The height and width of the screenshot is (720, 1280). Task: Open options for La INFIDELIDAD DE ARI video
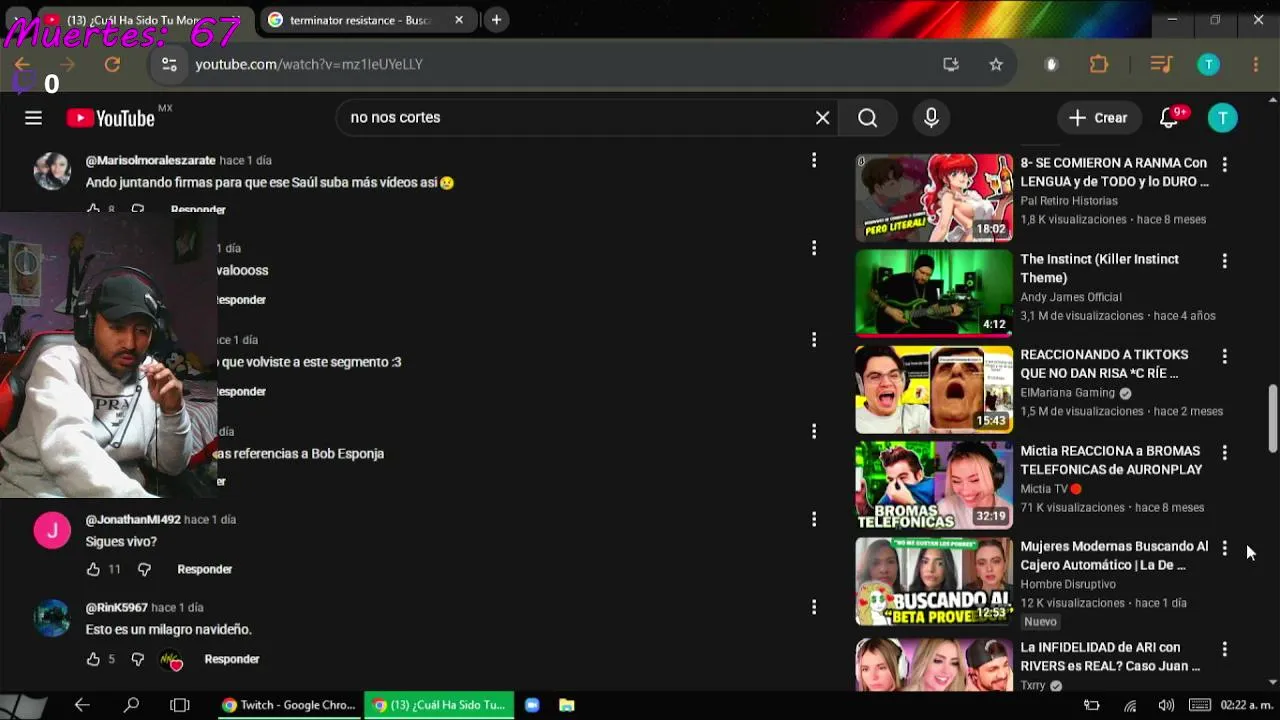click(x=1224, y=649)
